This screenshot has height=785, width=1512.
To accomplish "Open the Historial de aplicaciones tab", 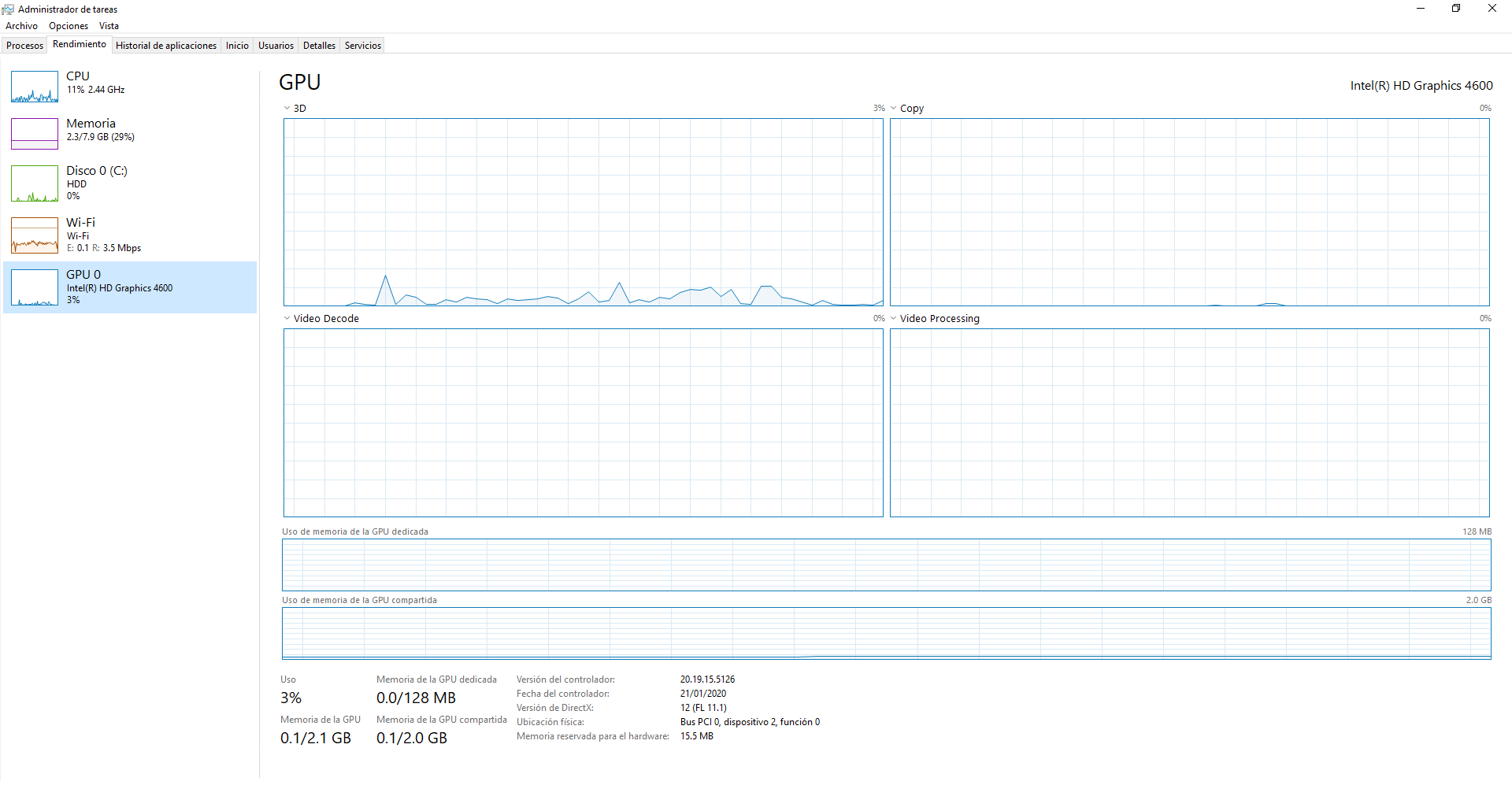I will (x=166, y=46).
